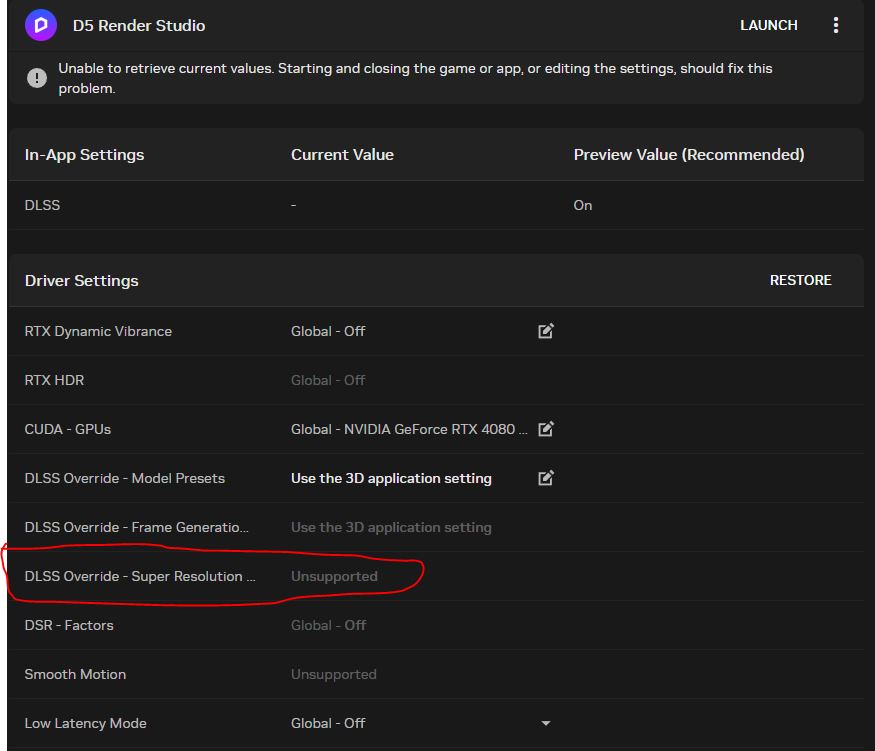The height and width of the screenshot is (751, 875).
Task: Open Low Latency Mode value Global - Off
Action: [328, 723]
